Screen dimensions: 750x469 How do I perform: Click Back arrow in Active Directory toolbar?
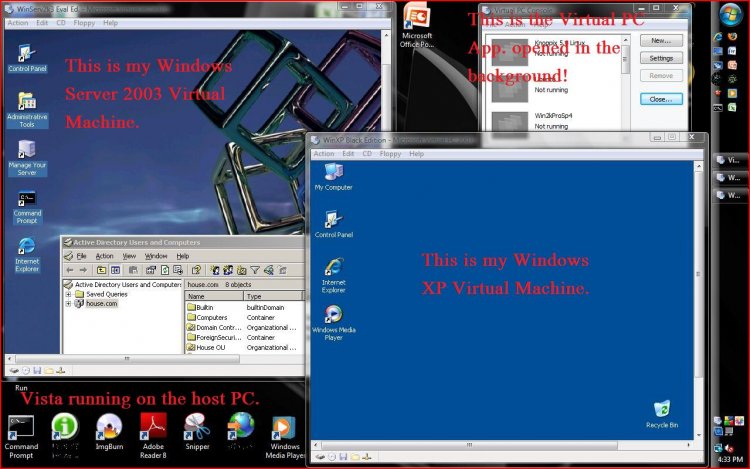pyautogui.click(x=70, y=270)
